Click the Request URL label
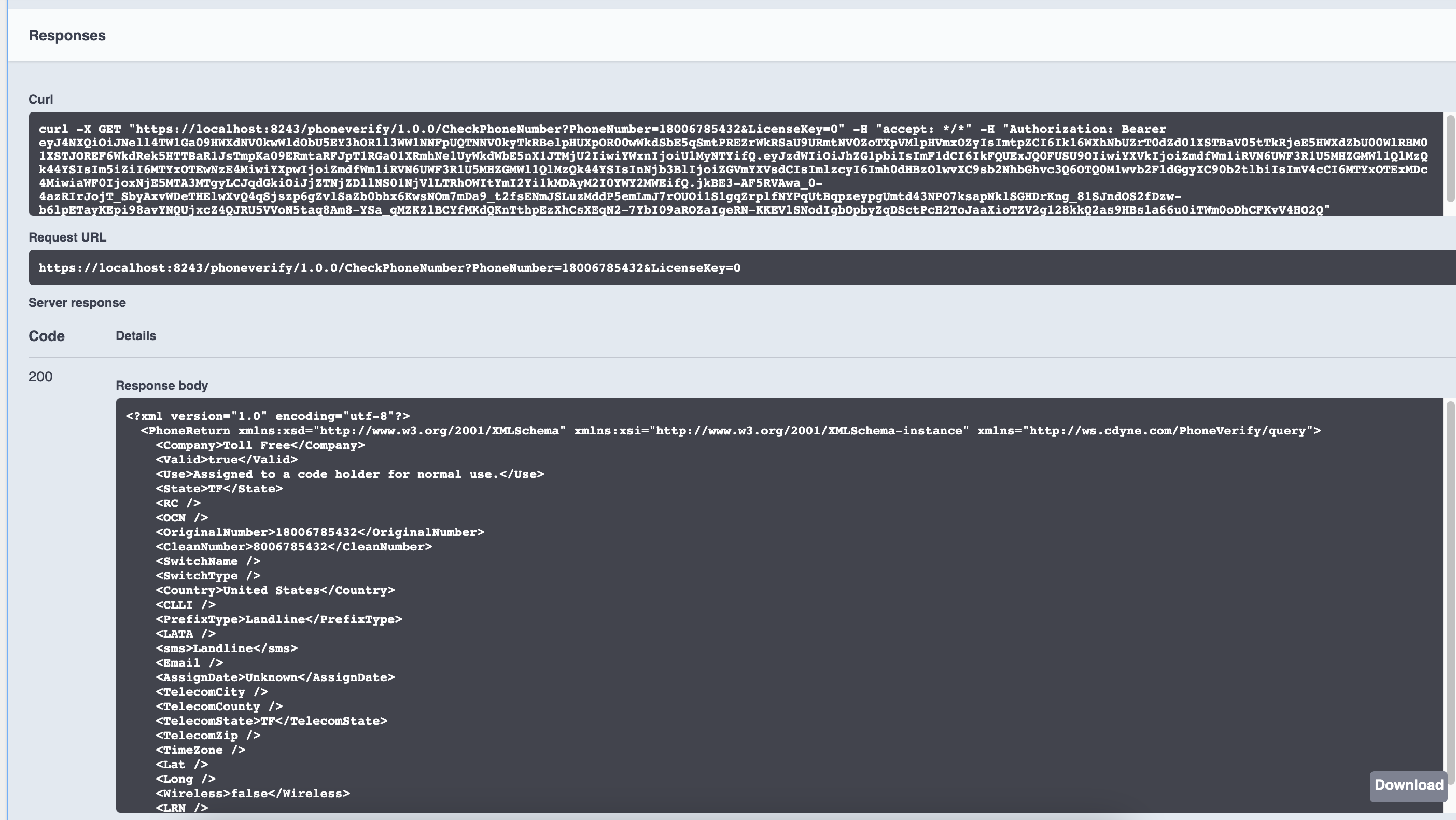Screen dimensions: 1456x820 [67, 237]
